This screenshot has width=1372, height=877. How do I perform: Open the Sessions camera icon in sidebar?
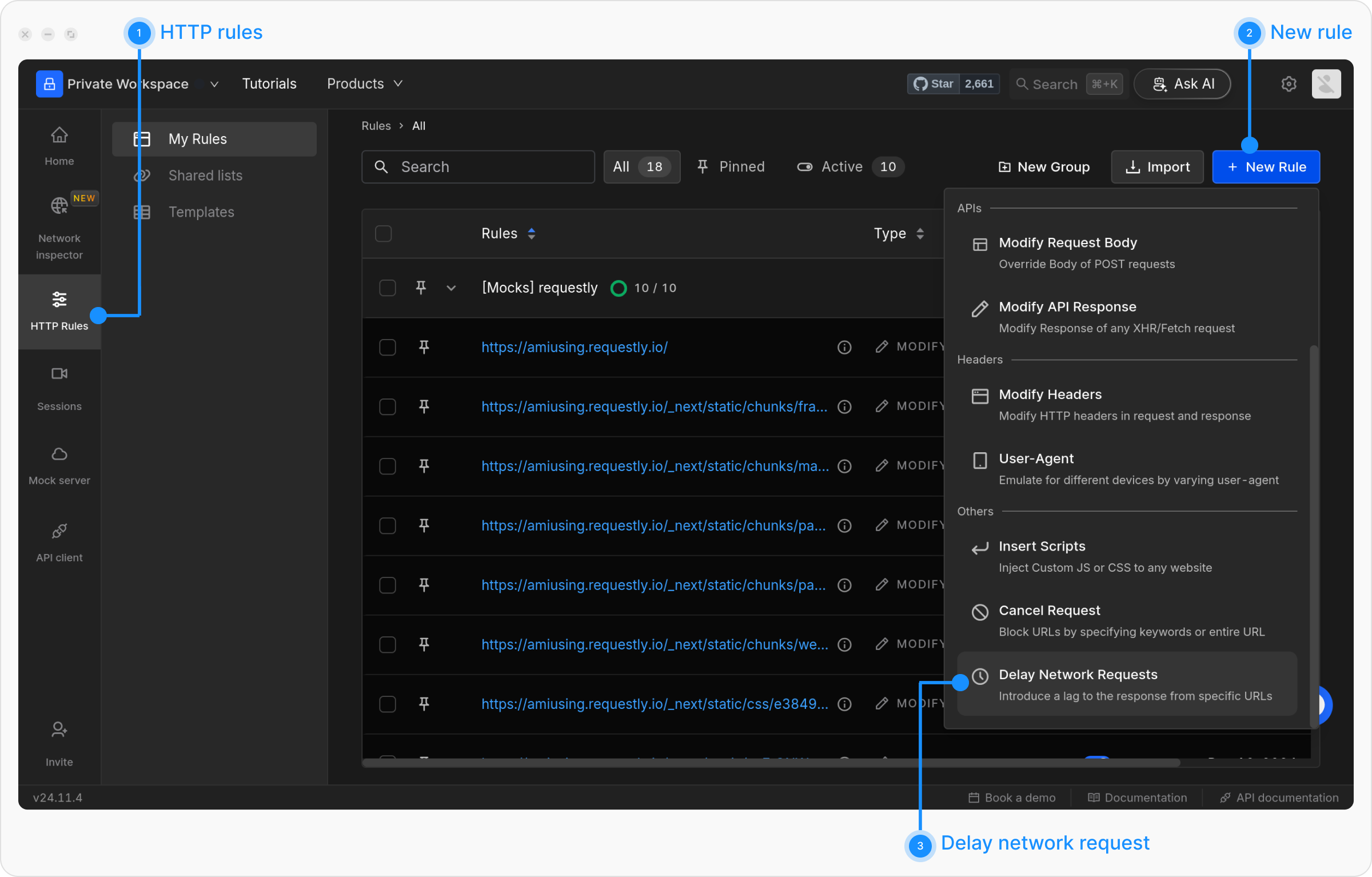click(x=59, y=374)
